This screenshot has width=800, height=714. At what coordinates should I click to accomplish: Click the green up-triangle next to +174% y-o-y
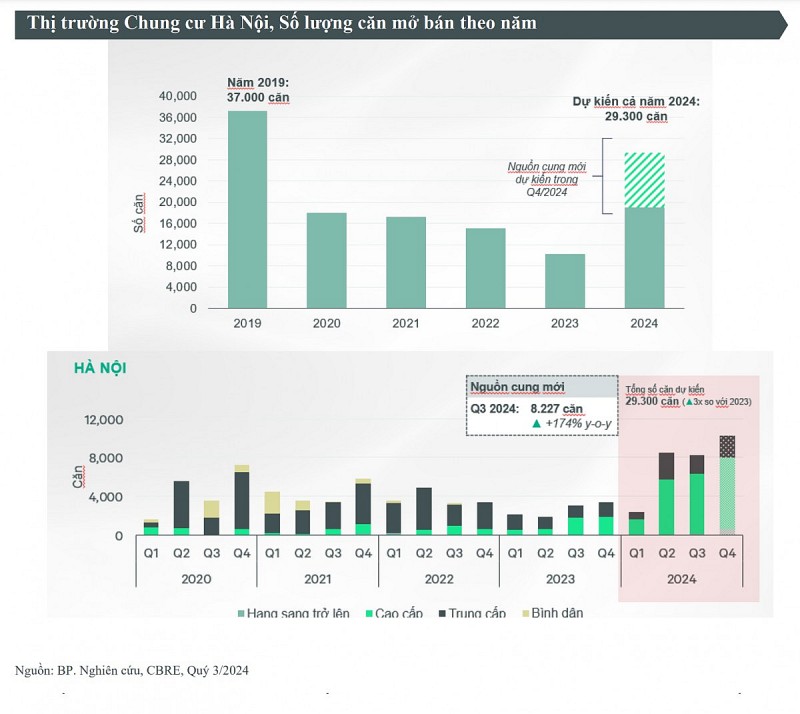(x=536, y=424)
